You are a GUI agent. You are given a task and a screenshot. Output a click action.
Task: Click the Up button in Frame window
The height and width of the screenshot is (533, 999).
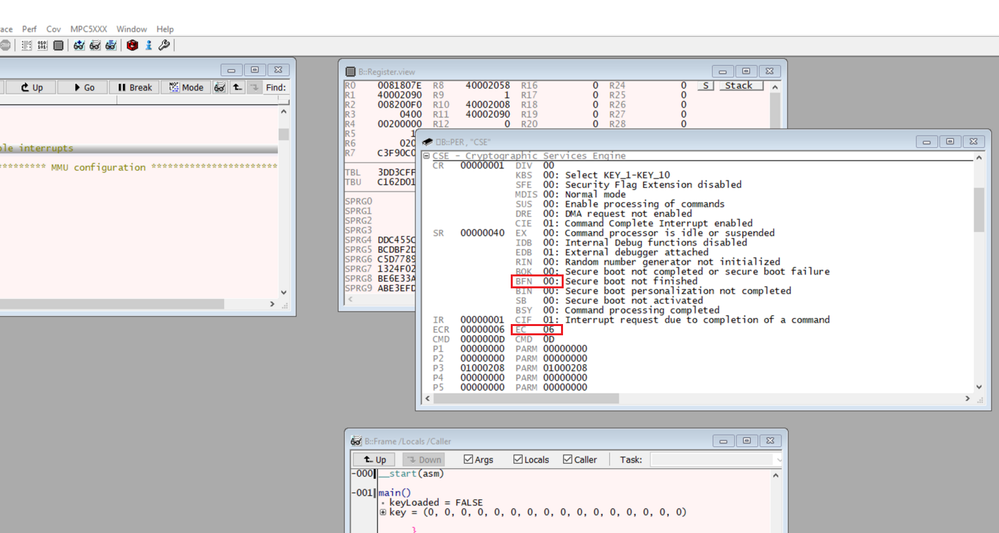pos(374,459)
